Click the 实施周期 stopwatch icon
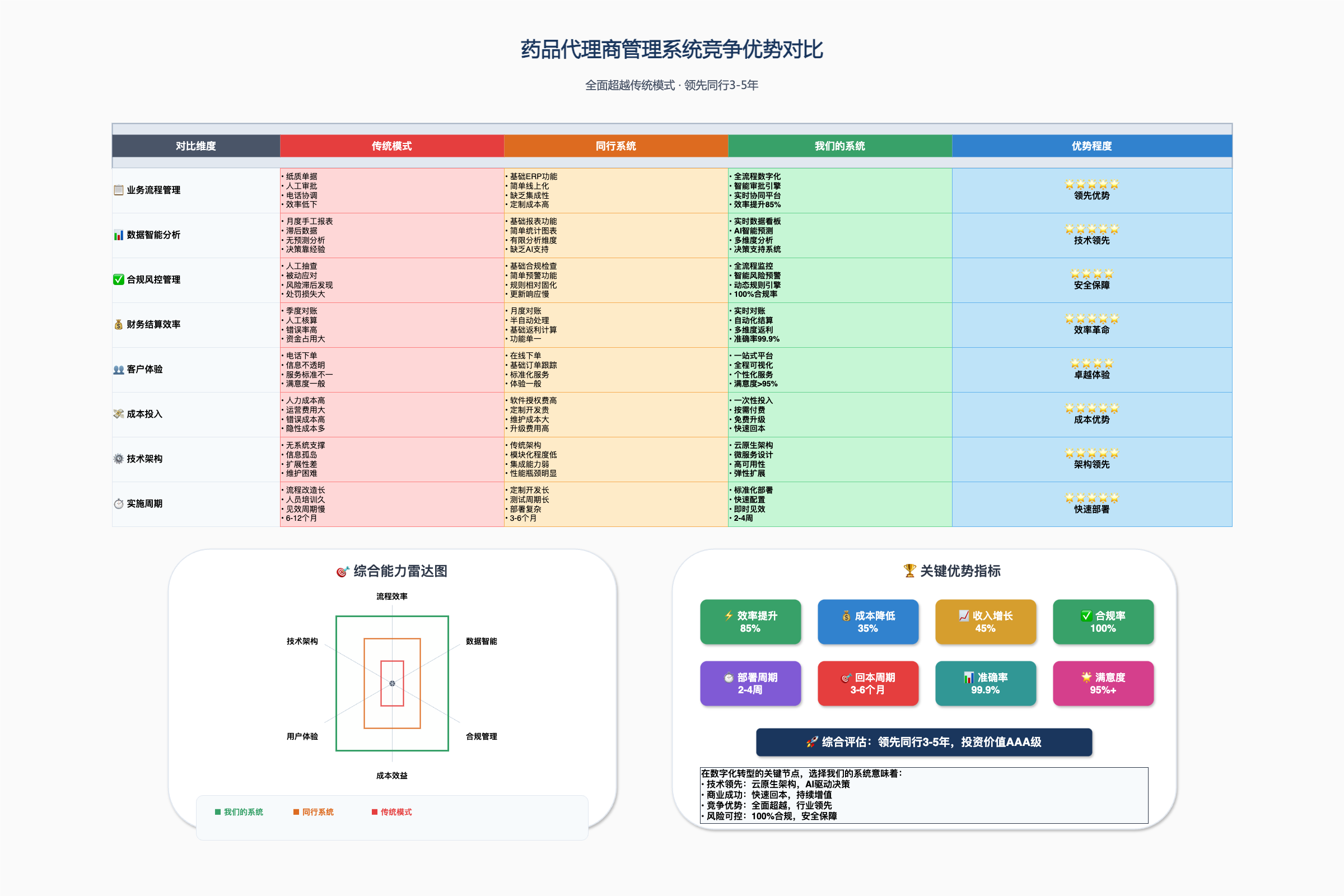Screen dimensions: 1344x896 [118, 503]
